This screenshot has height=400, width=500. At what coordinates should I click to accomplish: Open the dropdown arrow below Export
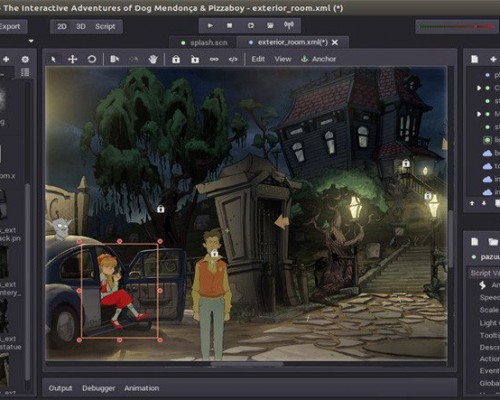[x=31, y=41]
